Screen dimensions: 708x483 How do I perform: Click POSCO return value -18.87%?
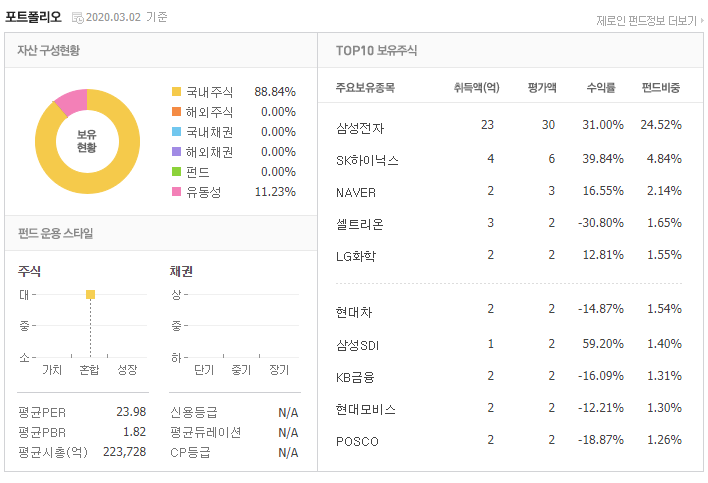(601, 440)
